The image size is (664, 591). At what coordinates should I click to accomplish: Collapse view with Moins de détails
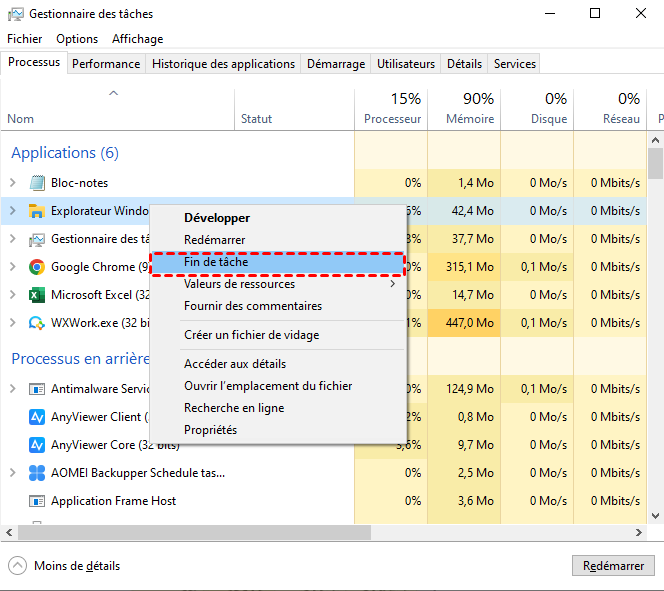point(66,566)
